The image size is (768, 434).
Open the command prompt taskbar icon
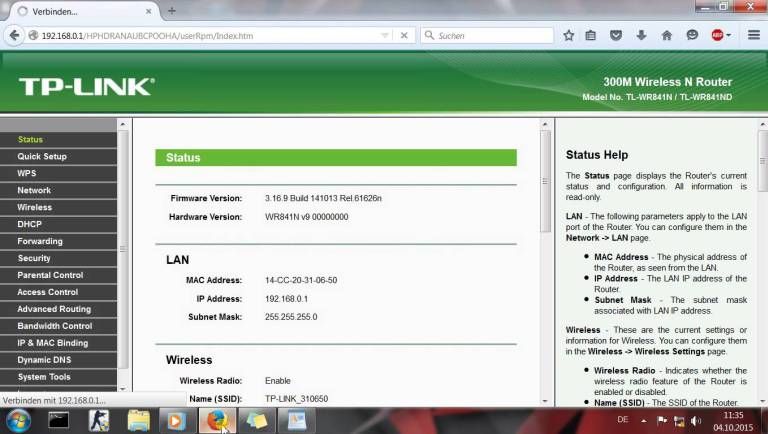(x=58, y=421)
